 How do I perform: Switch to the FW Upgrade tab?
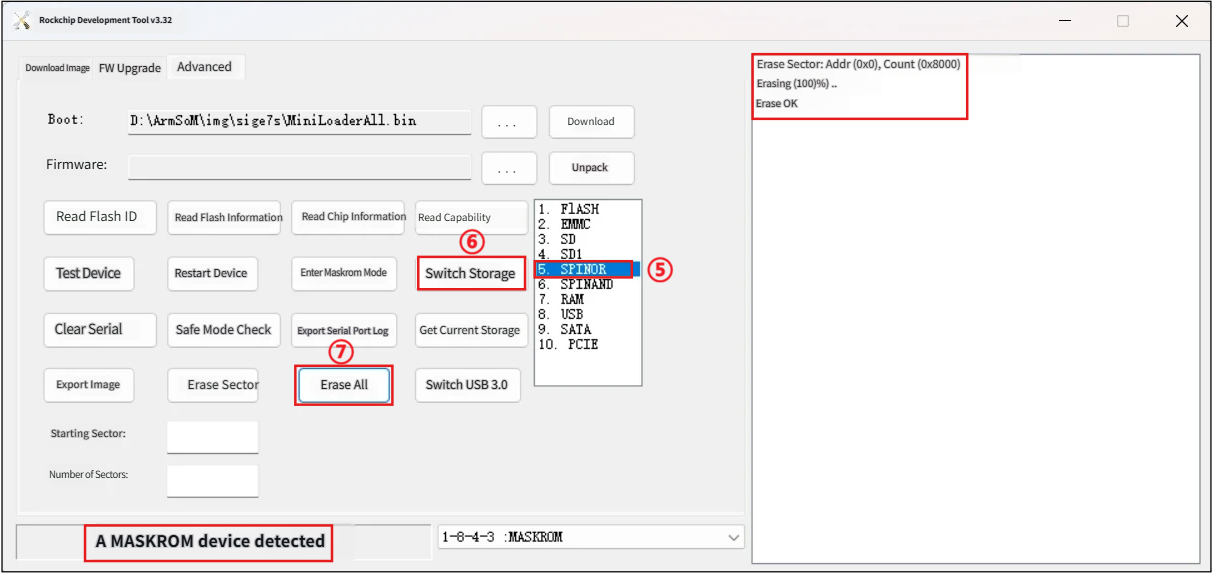point(130,68)
